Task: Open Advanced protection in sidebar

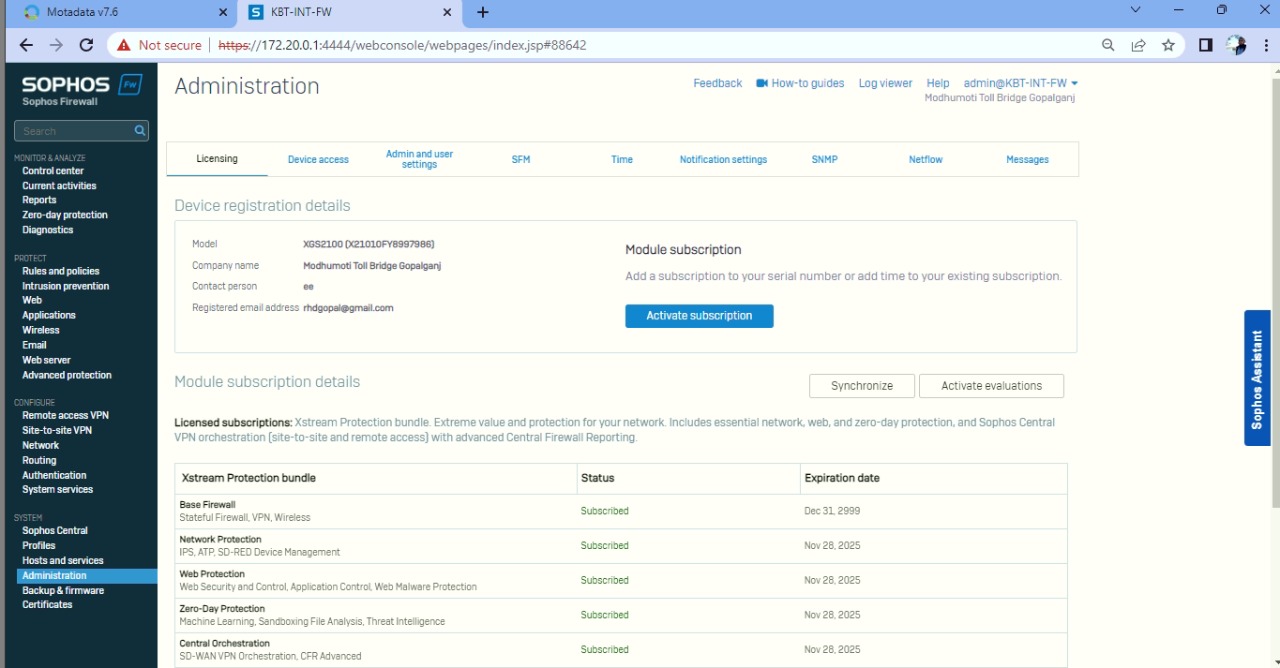Action: coord(67,375)
